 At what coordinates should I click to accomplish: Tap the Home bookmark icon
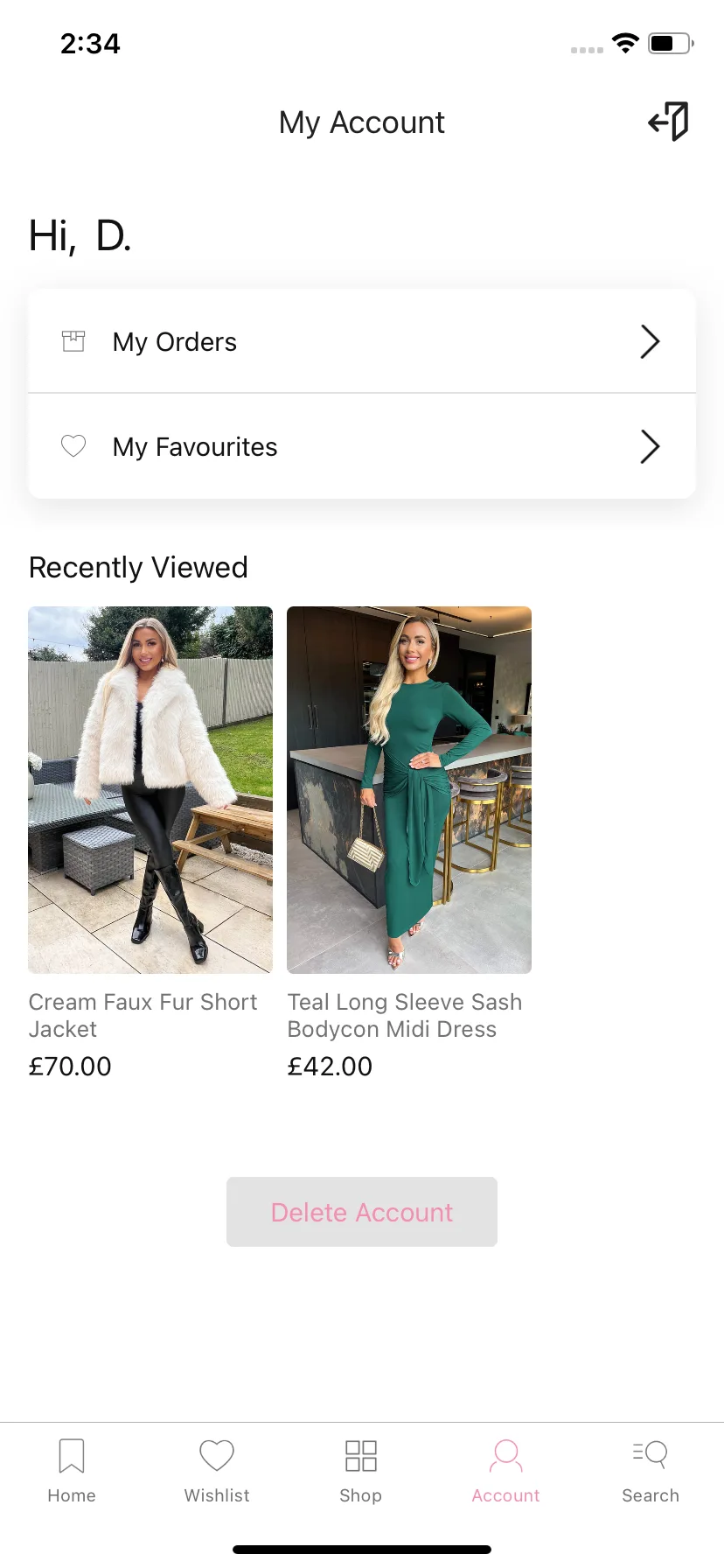pyautogui.click(x=72, y=1456)
